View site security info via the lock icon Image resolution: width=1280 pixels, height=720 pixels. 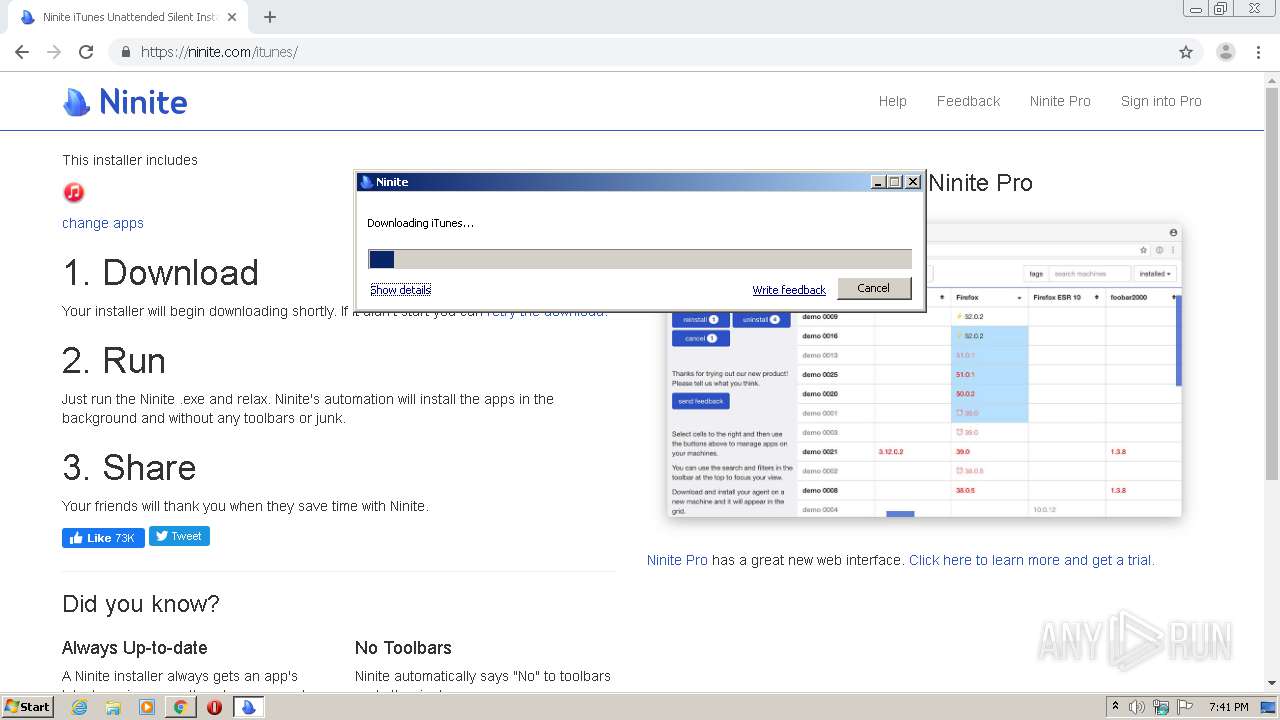pos(126,52)
